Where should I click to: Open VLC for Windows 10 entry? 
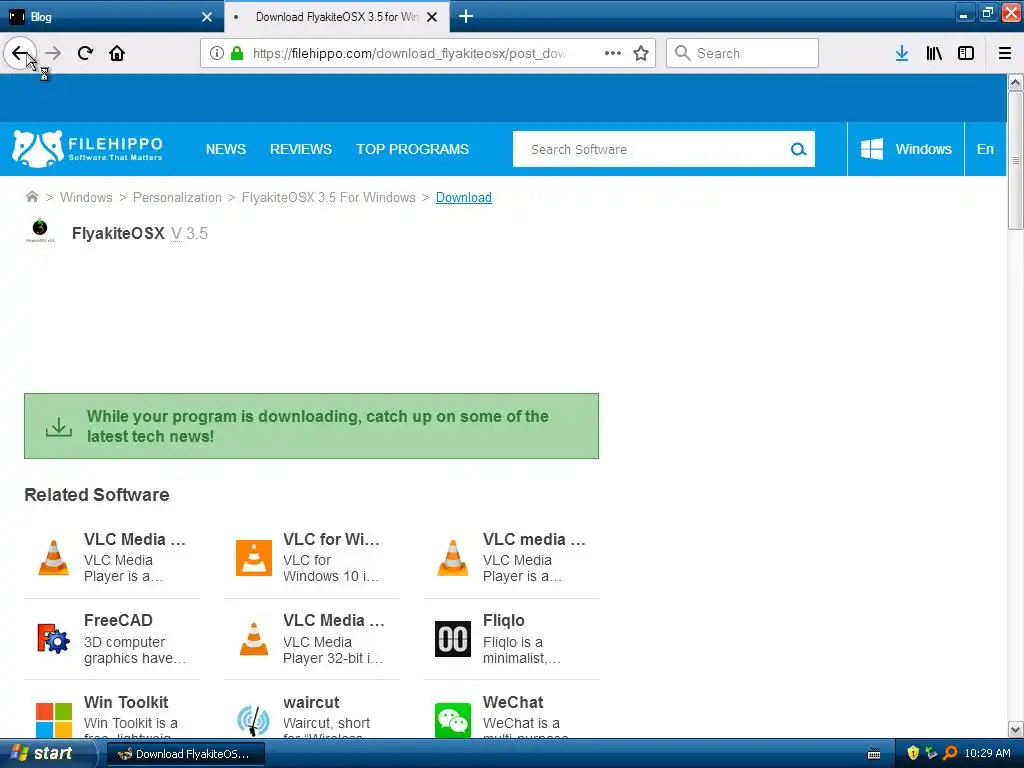(x=312, y=558)
